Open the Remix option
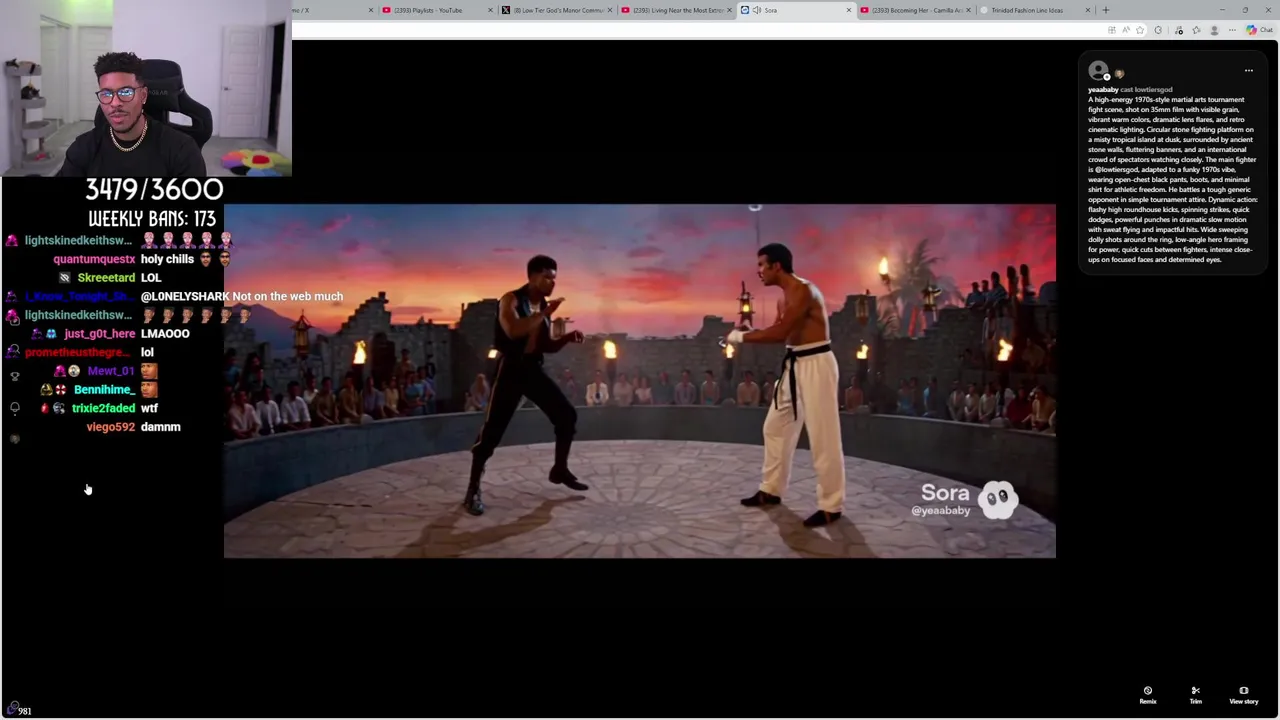This screenshot has height=720, width=1280. (1147, 695)
